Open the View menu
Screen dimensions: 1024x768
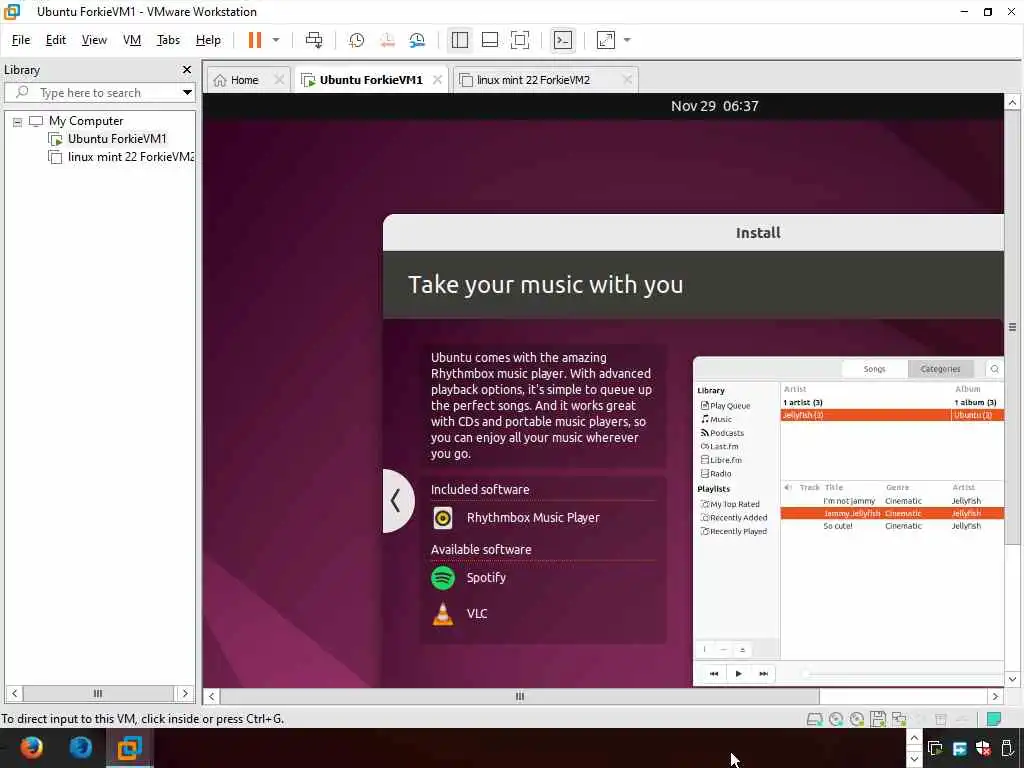pos(94,40)
